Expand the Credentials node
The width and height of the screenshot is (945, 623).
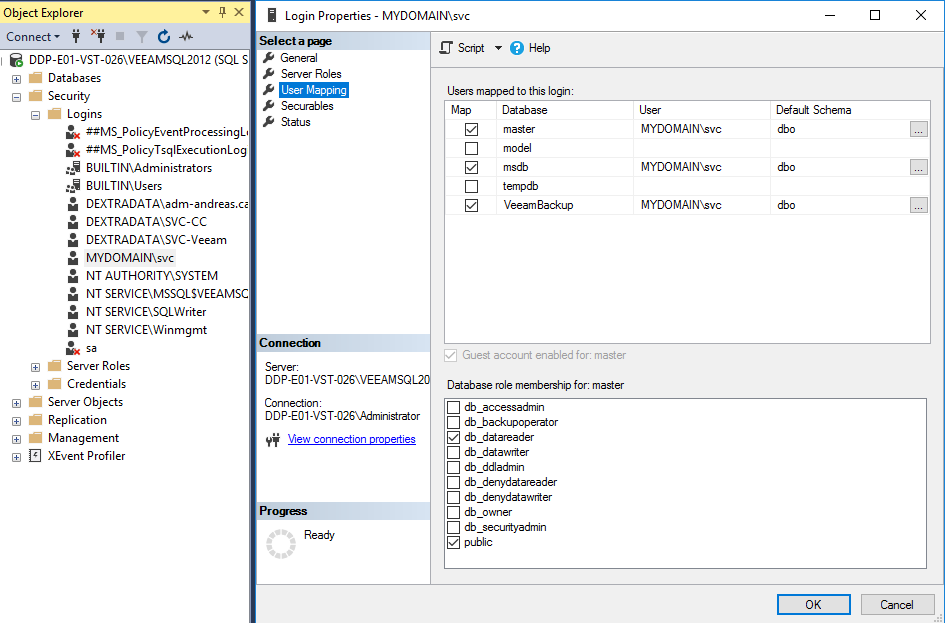(36, 385)
